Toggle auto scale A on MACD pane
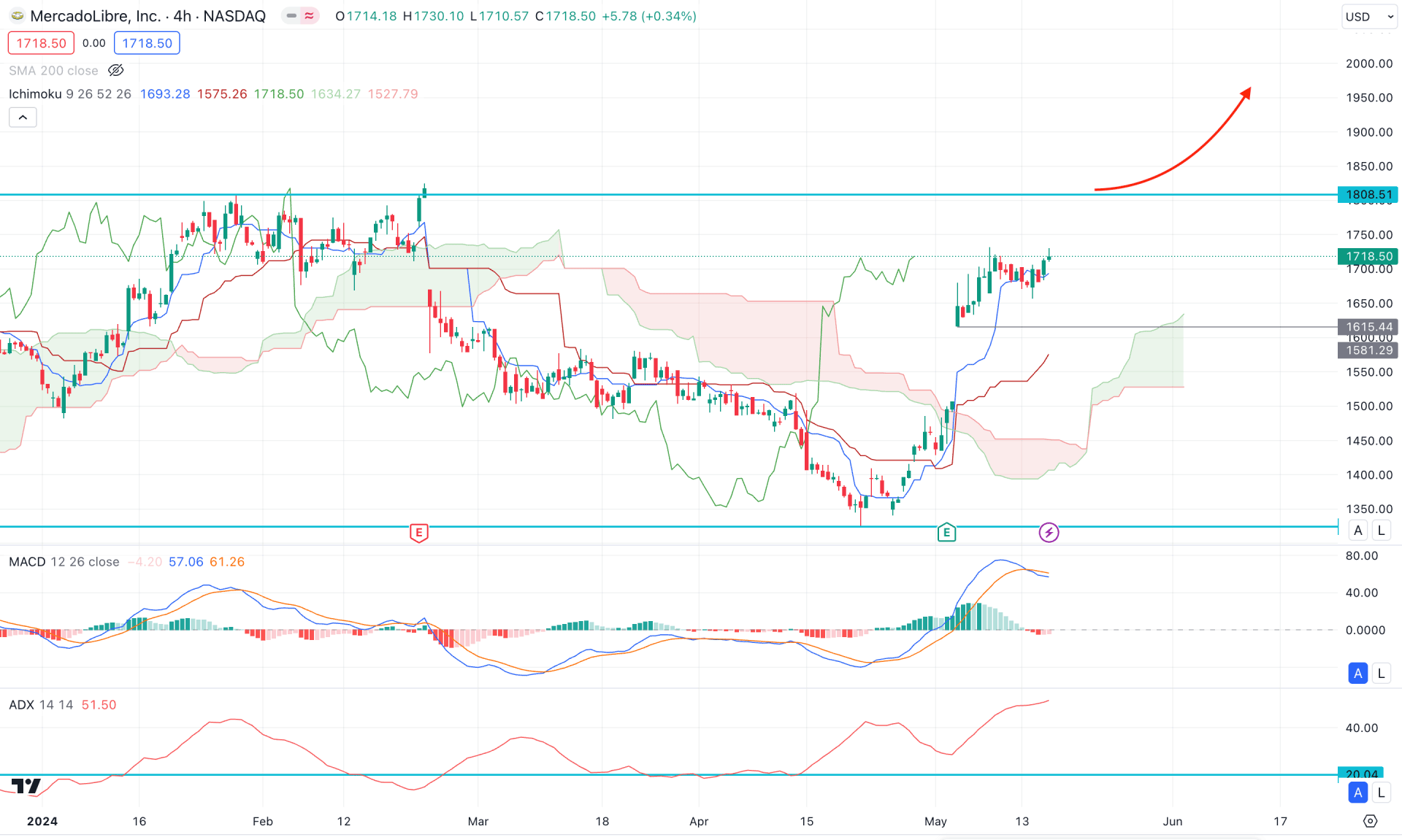Screen dimensions: 1402x840 [1358, 674]
